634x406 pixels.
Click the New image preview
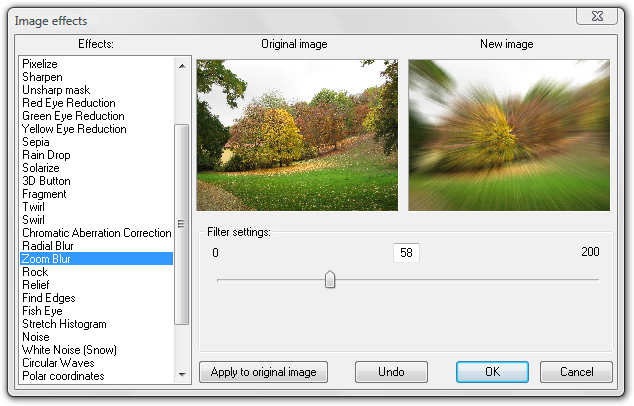click(x=509, y=135)
